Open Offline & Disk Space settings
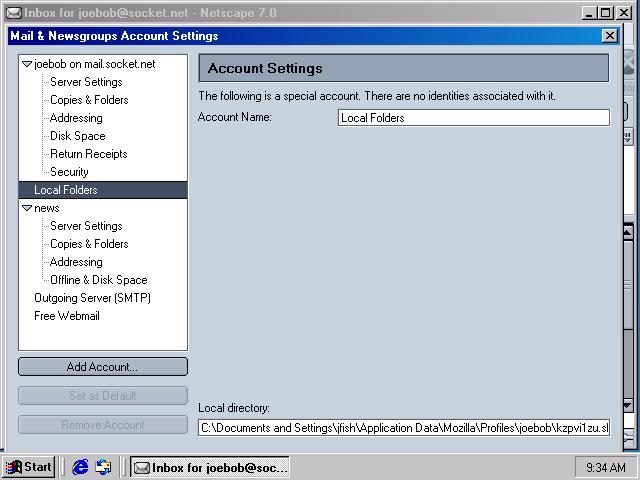This screenshot has height=480, width=640. (x=98, y=280)
